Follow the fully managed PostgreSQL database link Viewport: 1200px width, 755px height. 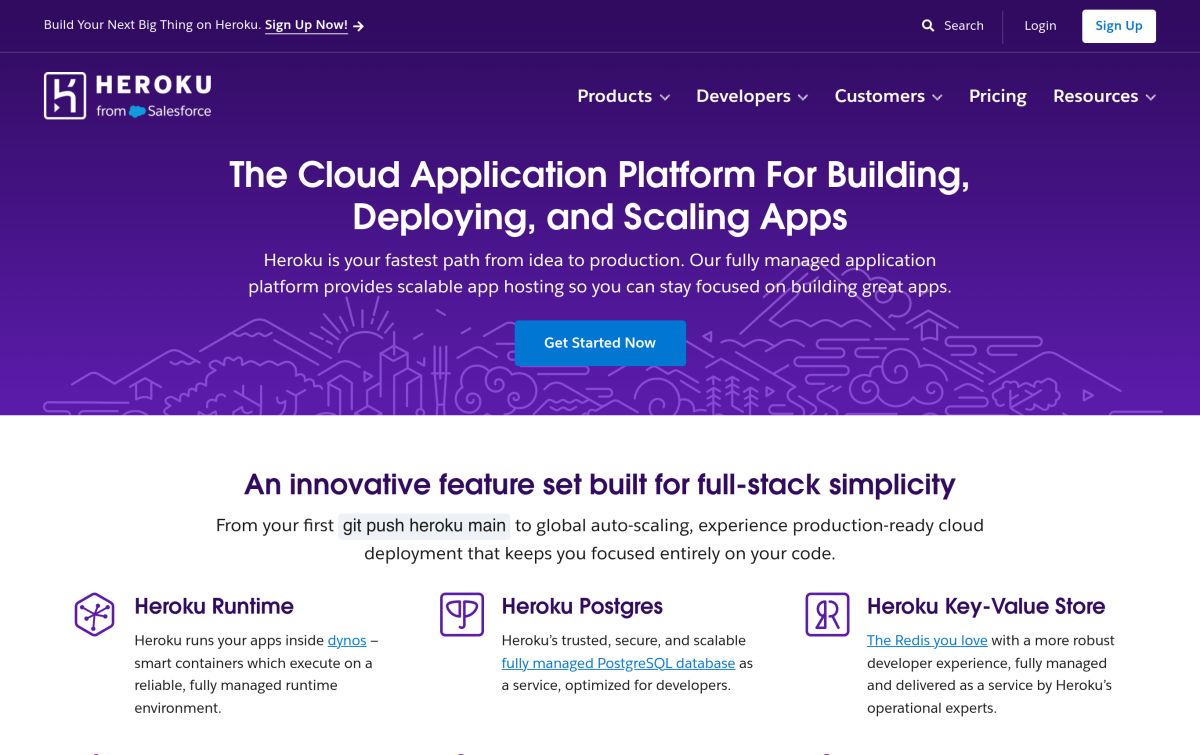click(x=618, y=663)
